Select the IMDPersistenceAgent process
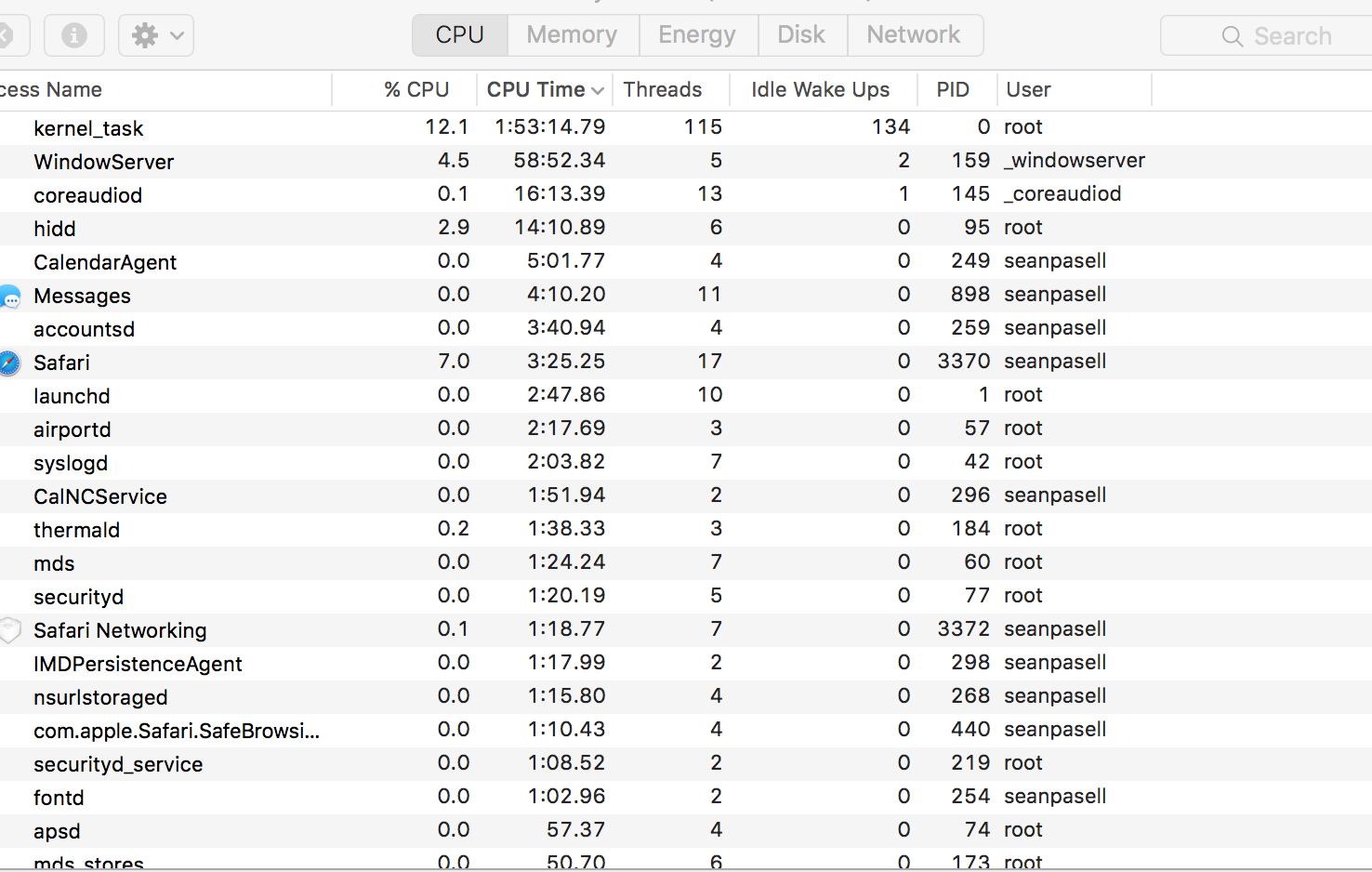The image size is (1372, 872). tap(138, 664)
